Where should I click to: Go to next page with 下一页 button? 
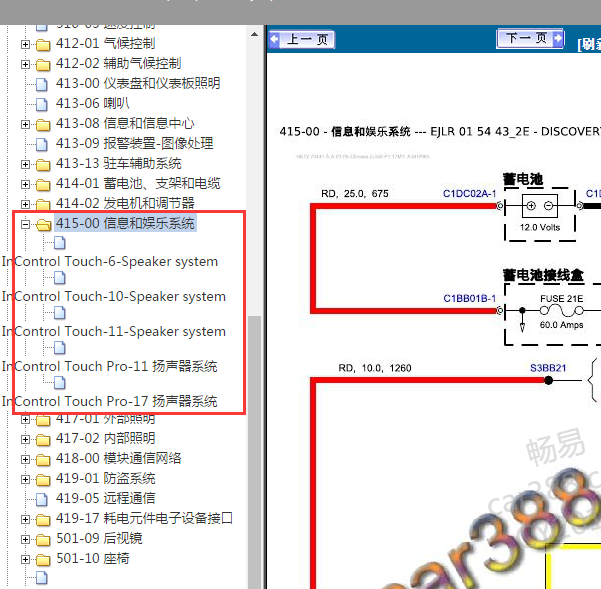tap(530, 38)
